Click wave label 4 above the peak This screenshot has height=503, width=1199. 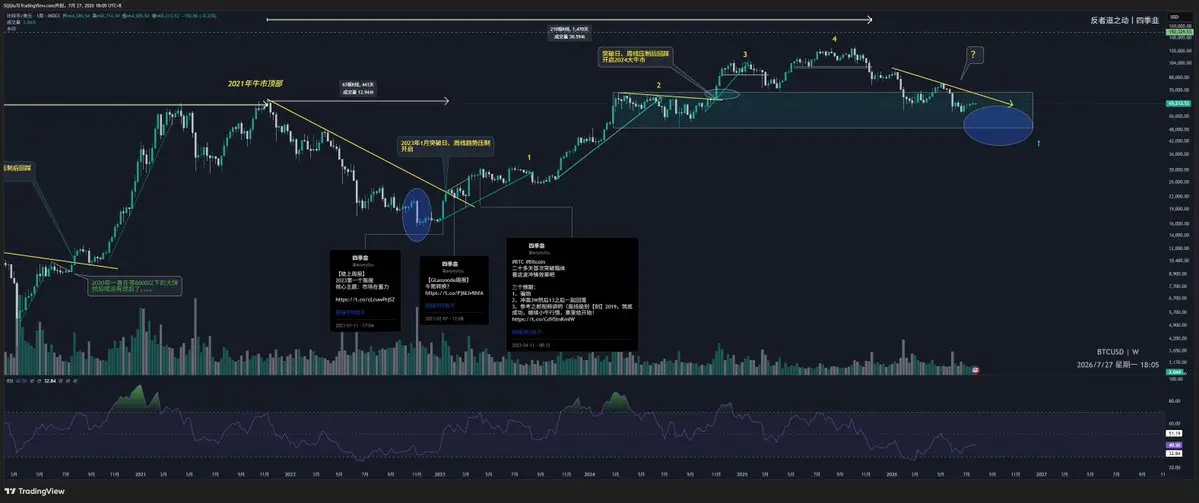(834, 38)
